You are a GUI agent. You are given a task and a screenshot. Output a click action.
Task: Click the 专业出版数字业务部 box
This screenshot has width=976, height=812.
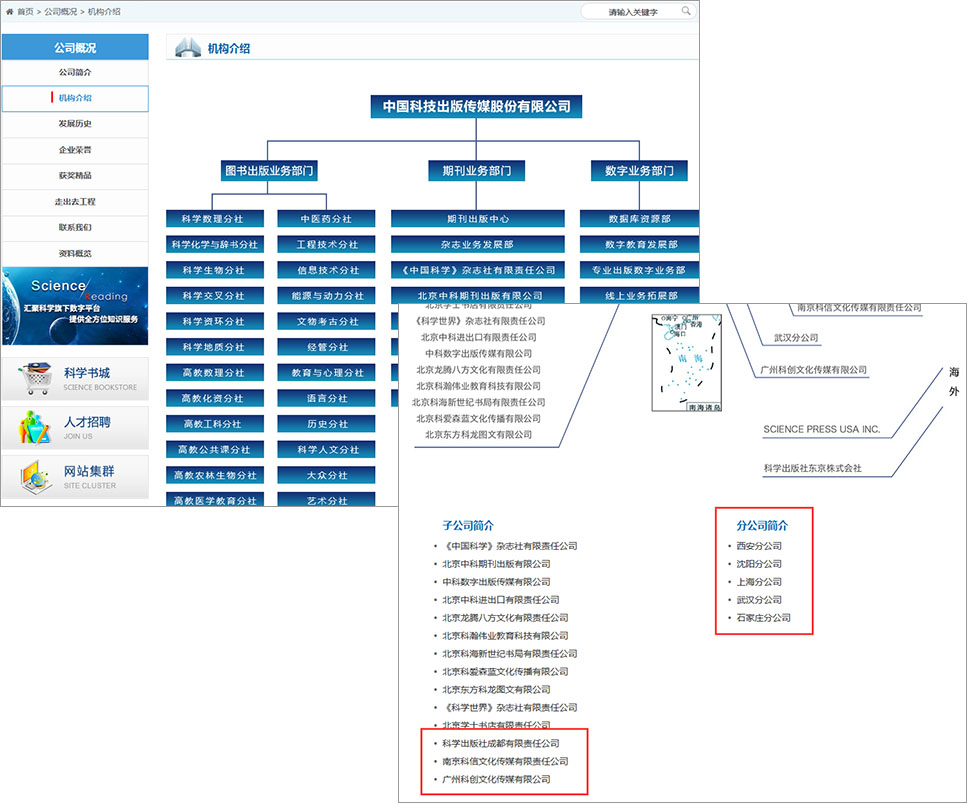click(x=639, y=270)
